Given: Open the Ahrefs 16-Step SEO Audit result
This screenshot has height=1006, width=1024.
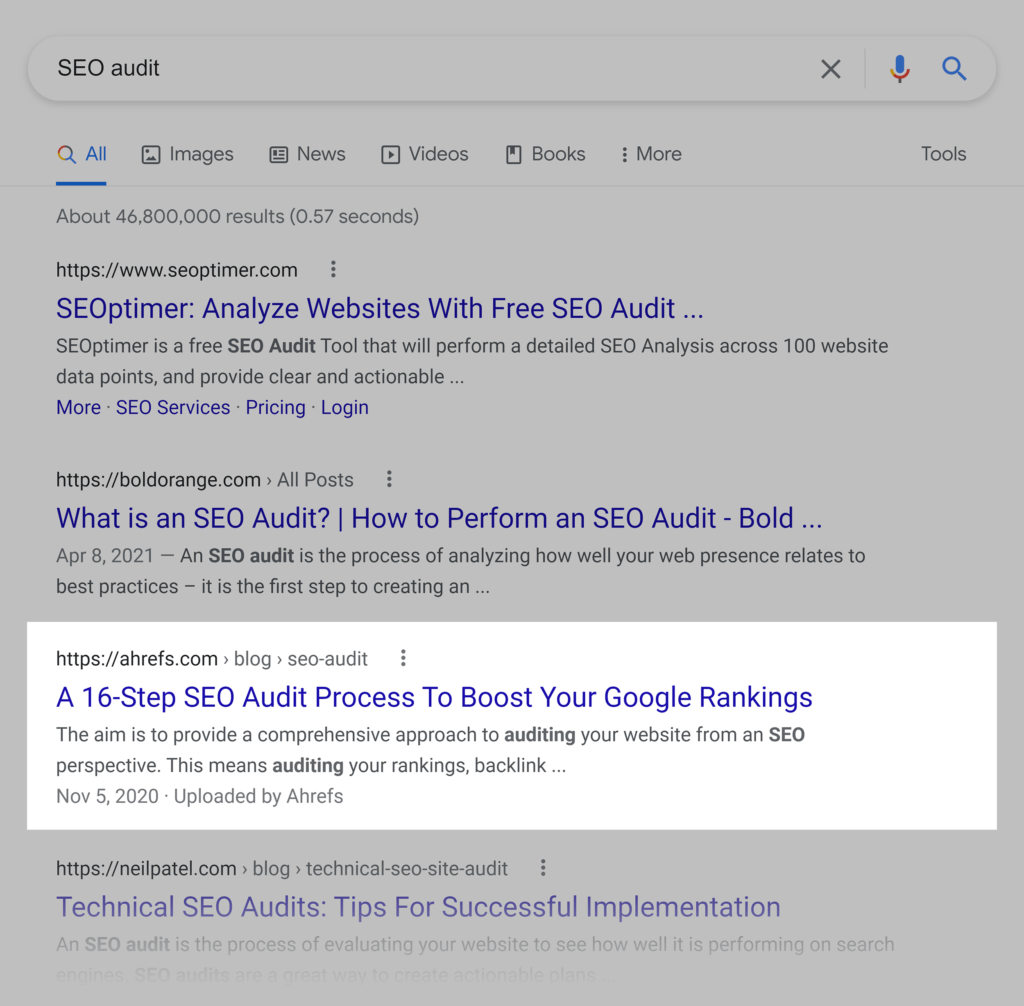Looking at the screenshot, I should pos(433,697).
